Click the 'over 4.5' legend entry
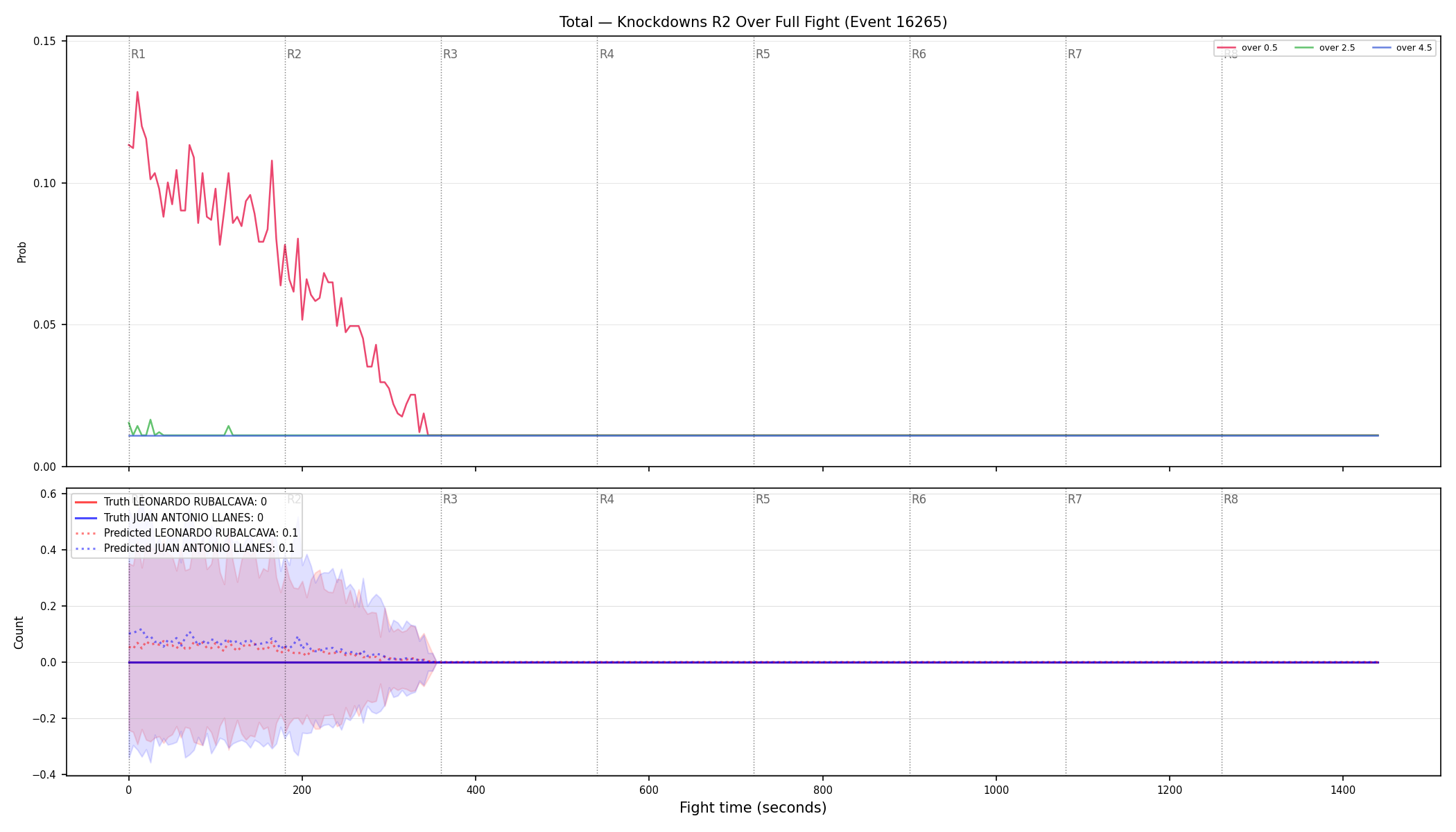Viewport: 1456px width, 832px height. click(1402, 48)
